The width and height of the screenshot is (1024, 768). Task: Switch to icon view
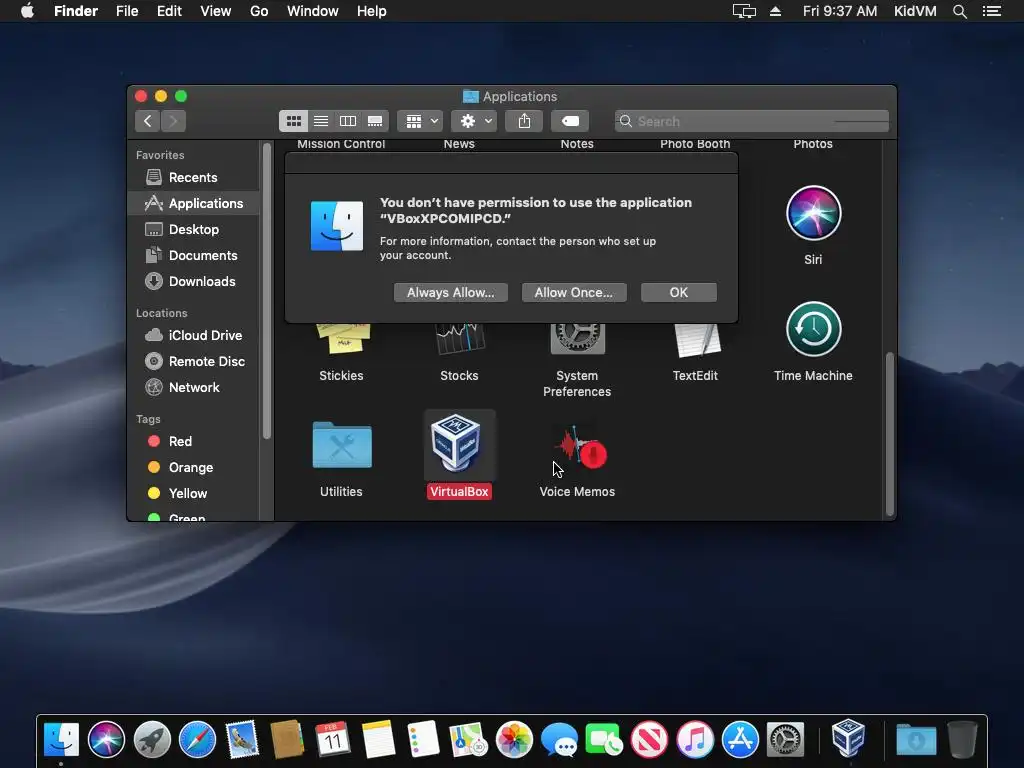coord(293,121)
